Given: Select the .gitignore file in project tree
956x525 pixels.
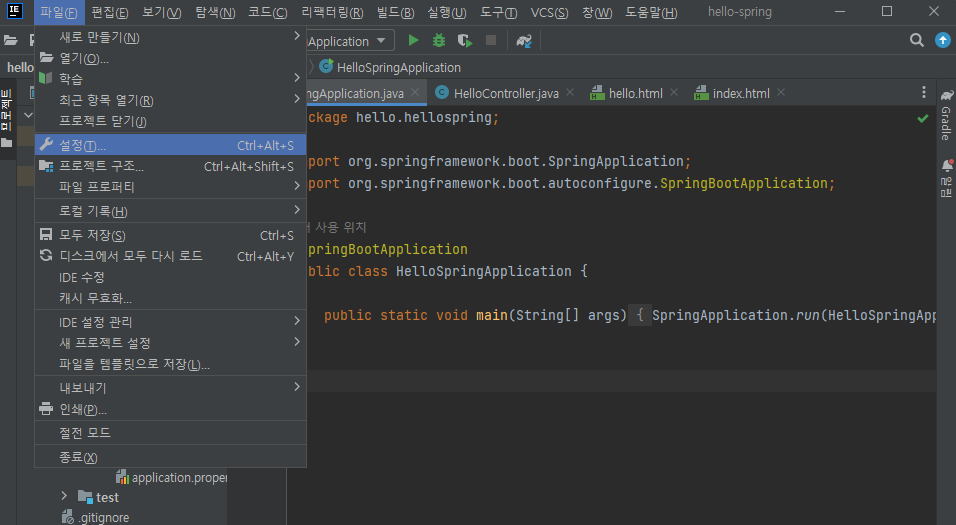Looking at the screenshot, I should pyautogui.click(x=95, y=517).
